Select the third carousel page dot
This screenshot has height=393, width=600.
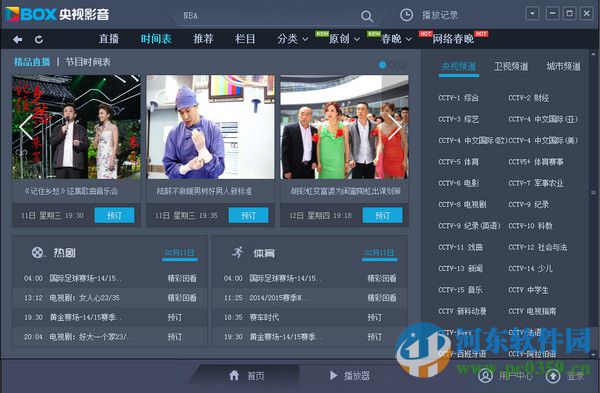(x=401, y=65)
